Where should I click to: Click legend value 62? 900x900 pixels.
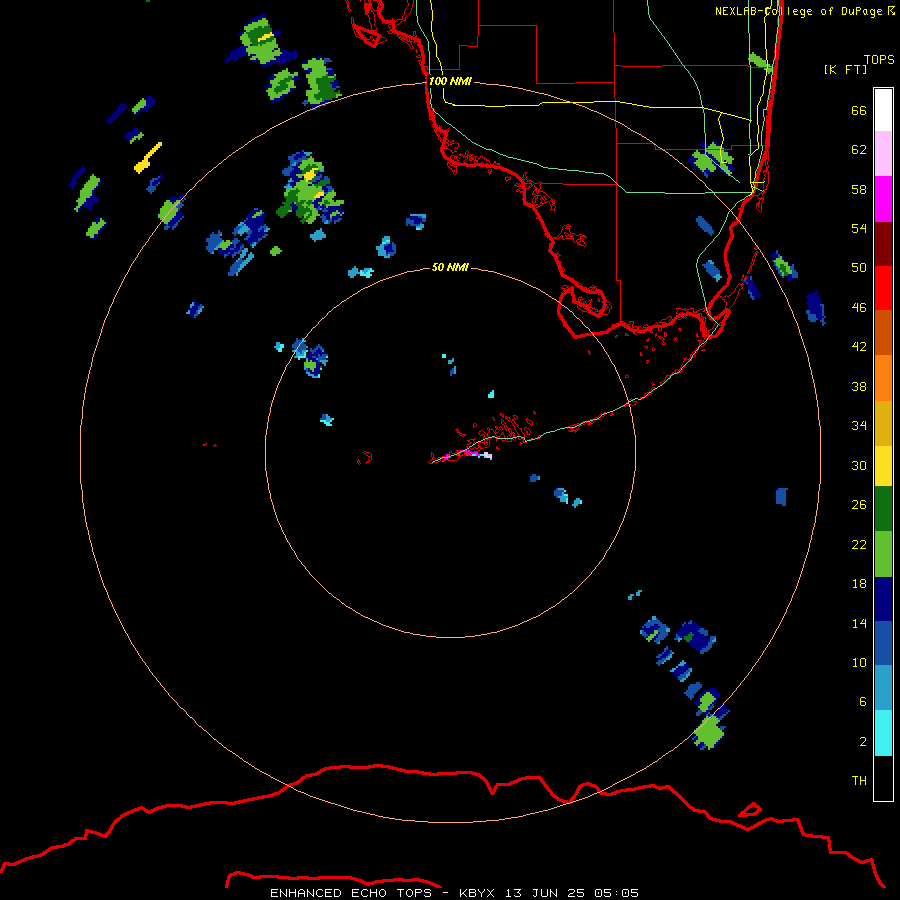[x=859, y=149]
